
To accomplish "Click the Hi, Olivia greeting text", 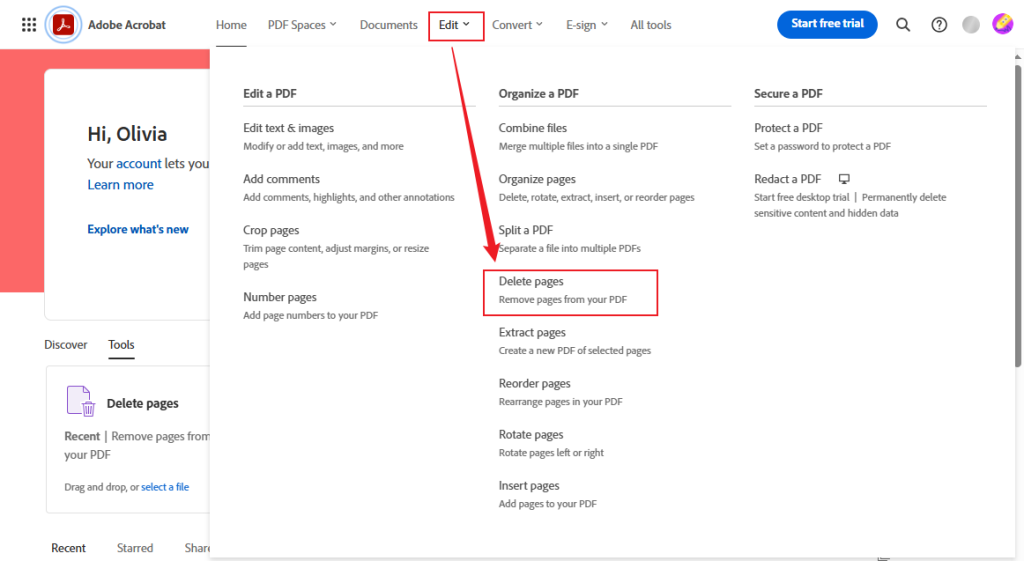I will click(x=127, y=134).
